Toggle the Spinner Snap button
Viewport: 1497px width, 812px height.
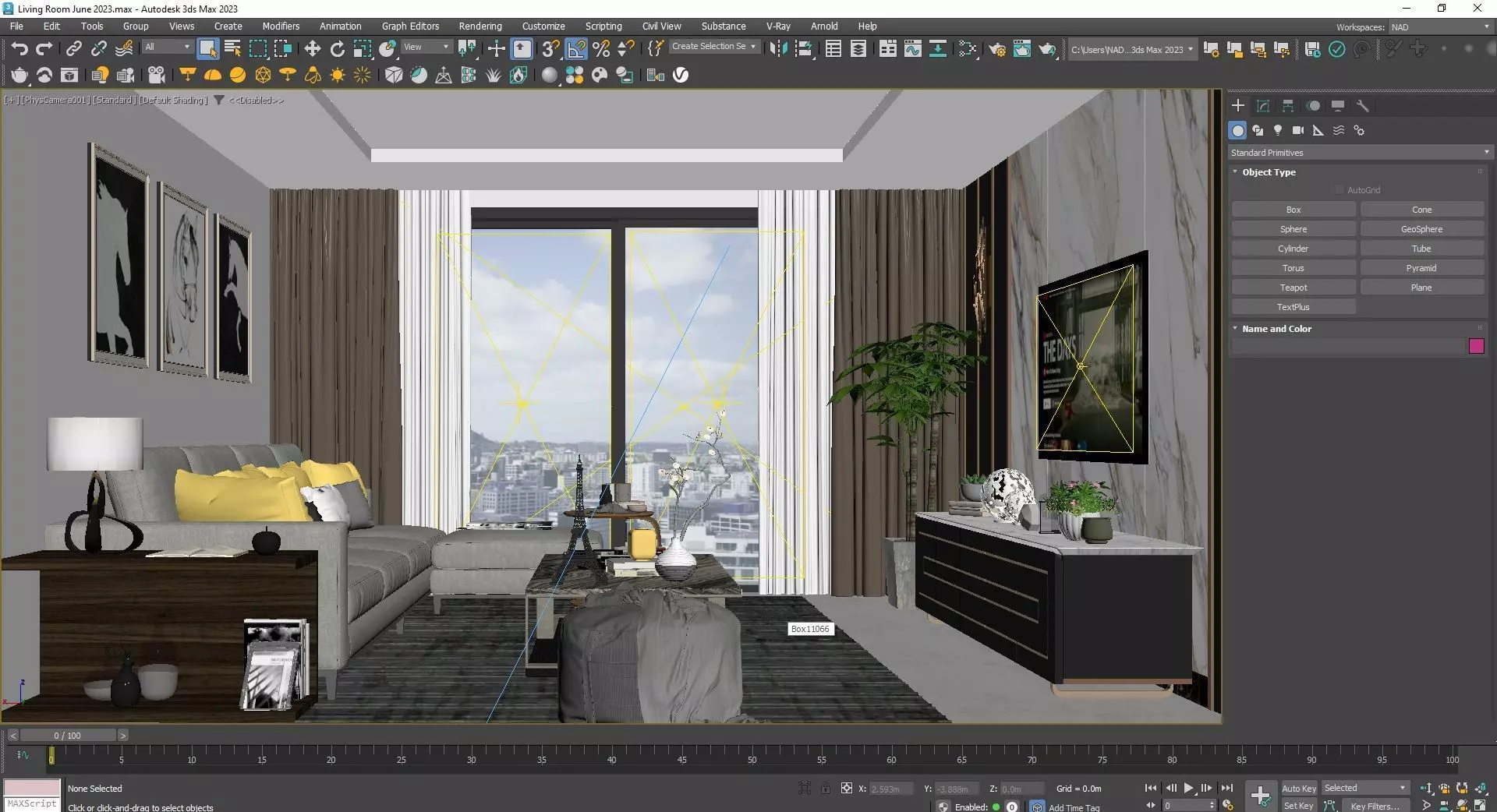pos(626,49)
